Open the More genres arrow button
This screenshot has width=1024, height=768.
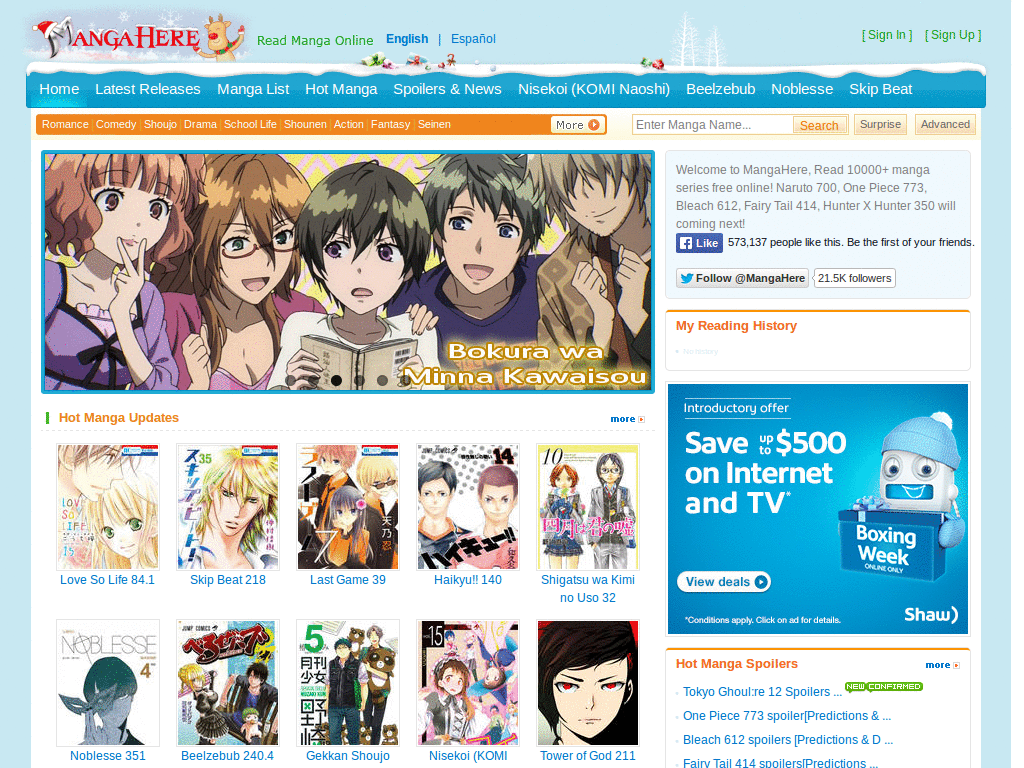coord(578,125)
